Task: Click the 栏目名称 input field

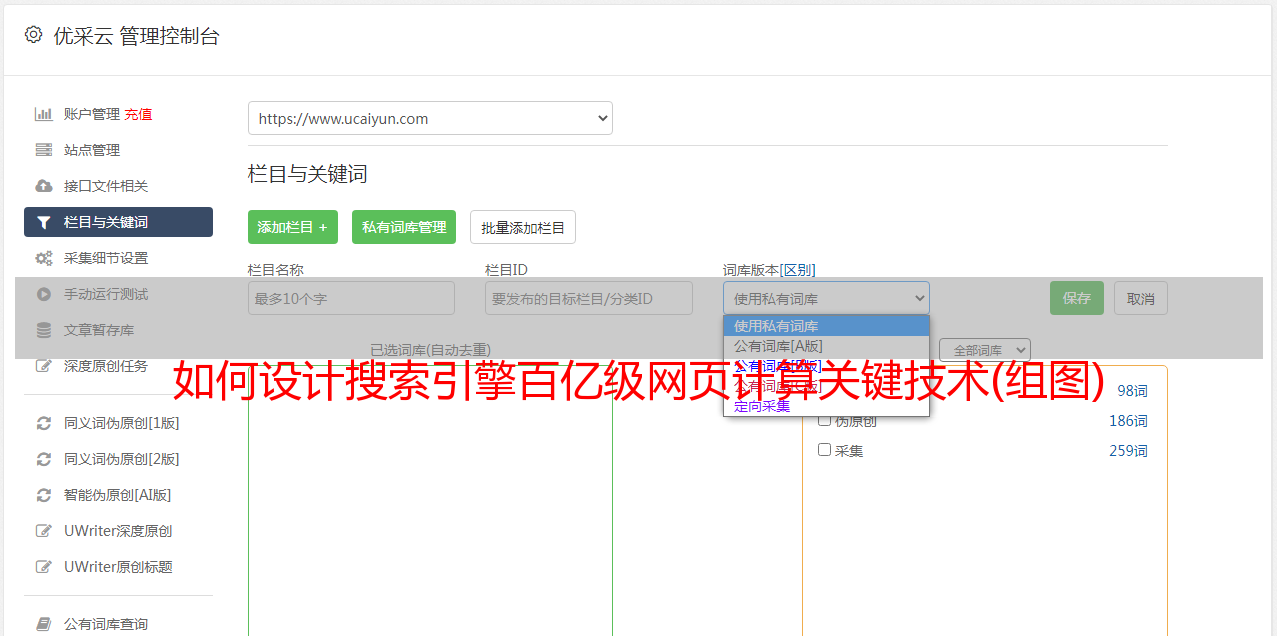Action: click(351, 298)
